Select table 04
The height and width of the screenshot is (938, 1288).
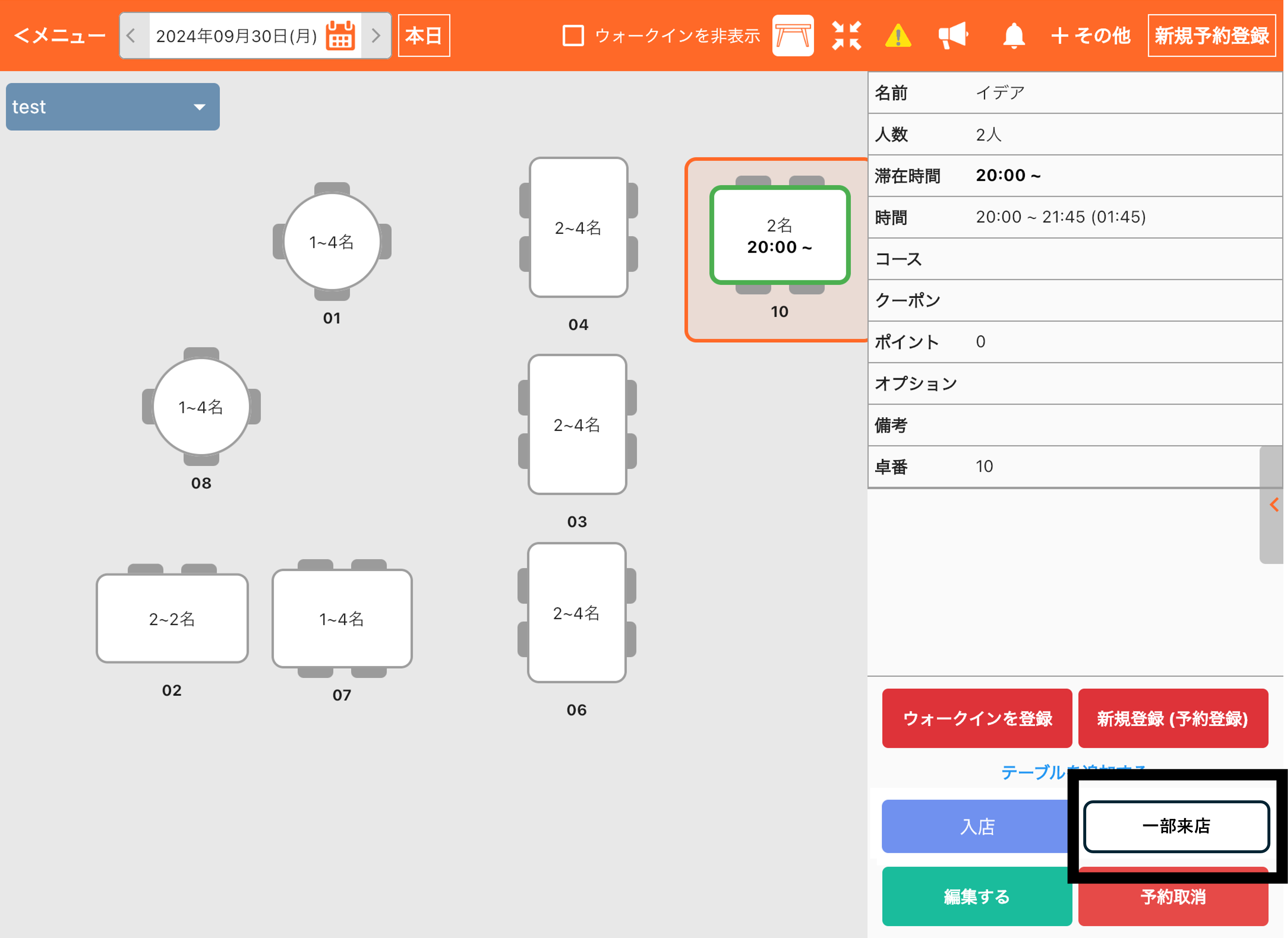point(578,227)
